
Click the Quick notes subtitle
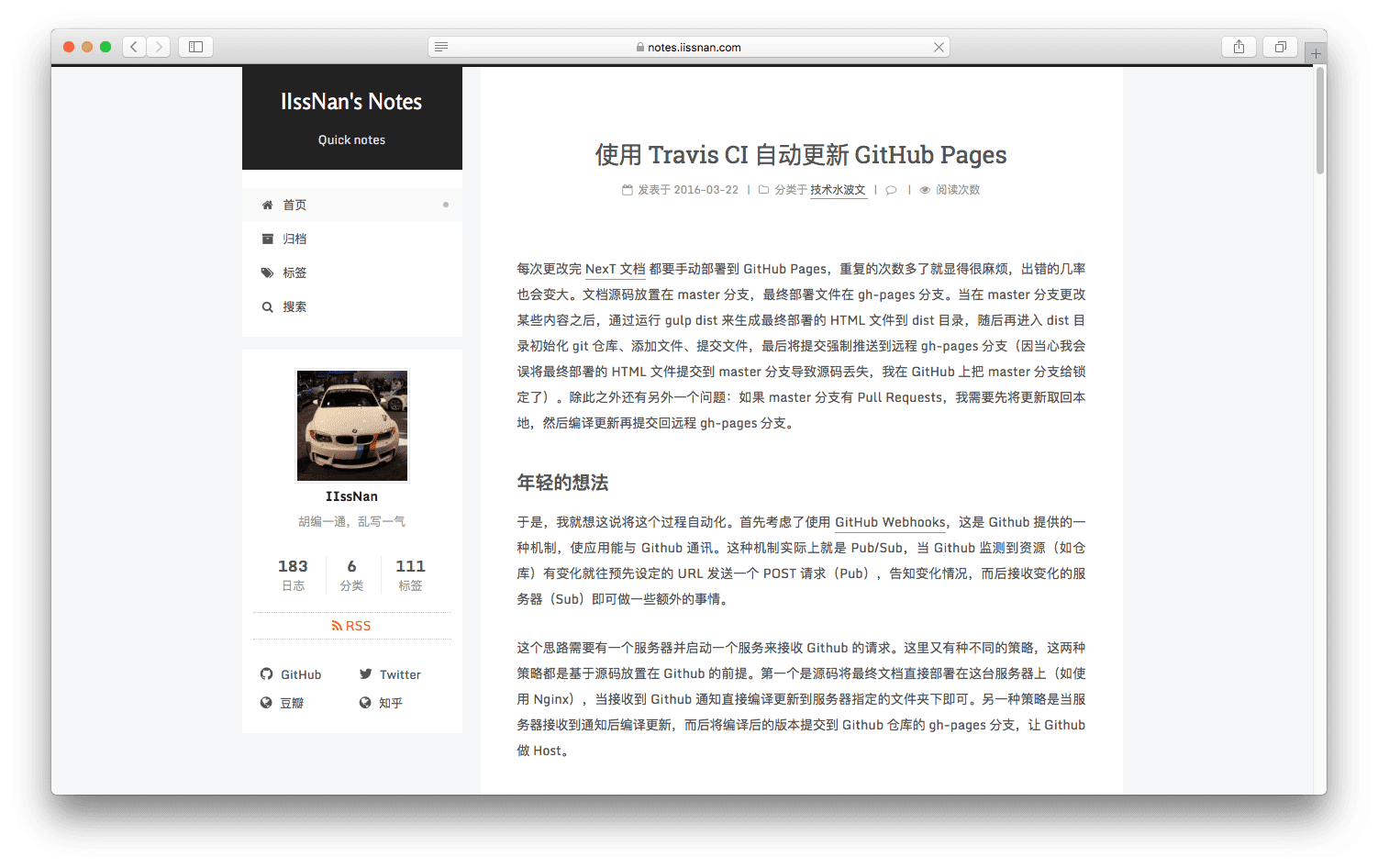(x=351, y=140)
